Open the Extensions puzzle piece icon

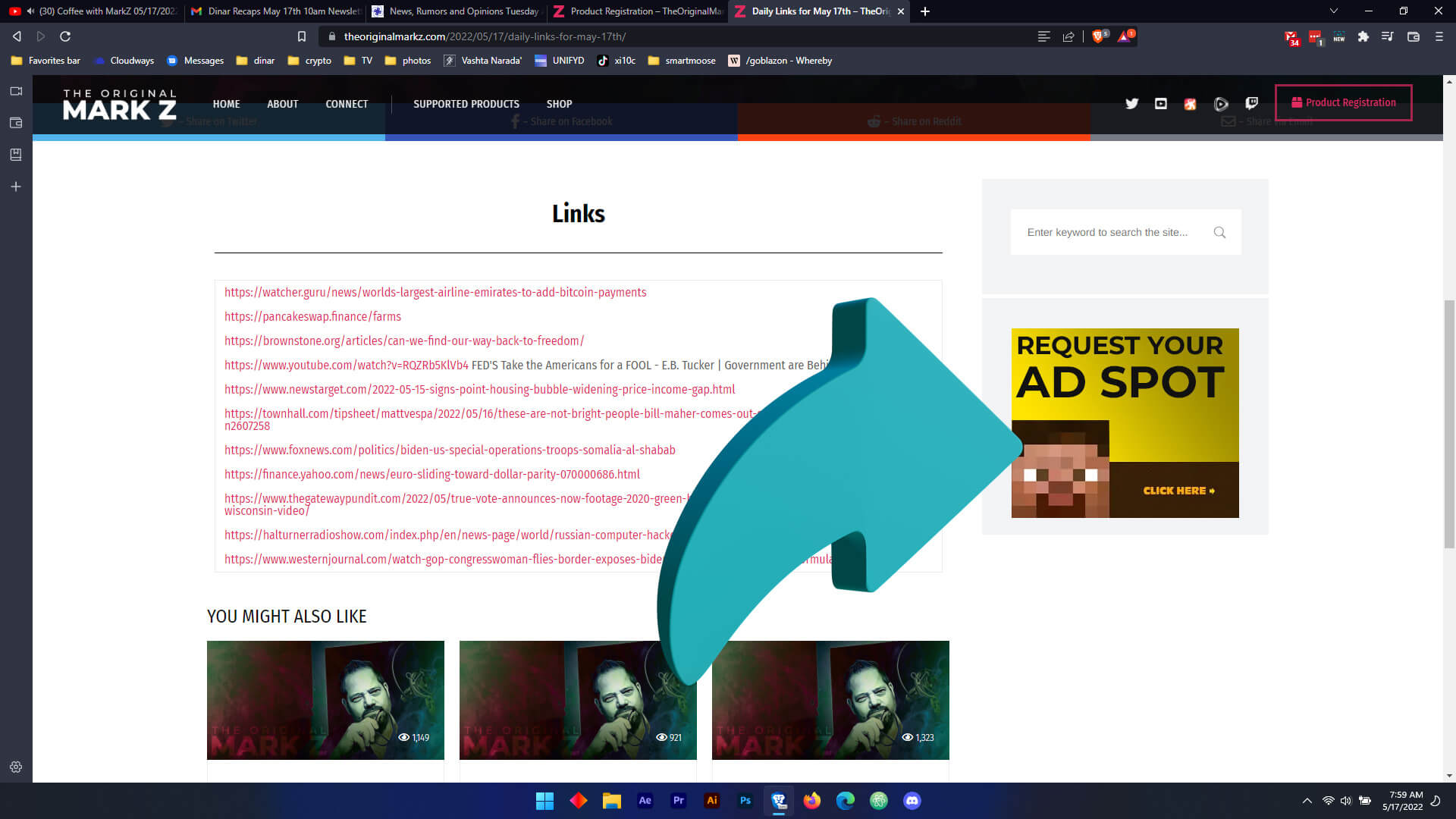point(1363,36)
